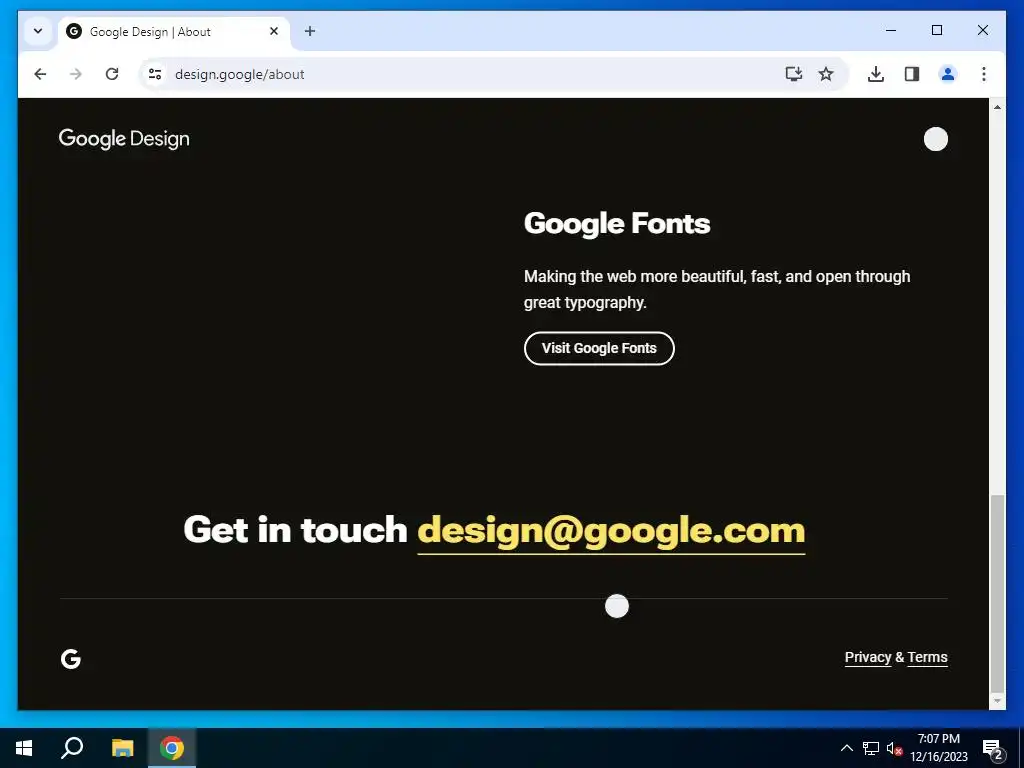This screenshot has width=1024, height=768.
Task: Click the Chrome taskbar icon
Action: 172,748
